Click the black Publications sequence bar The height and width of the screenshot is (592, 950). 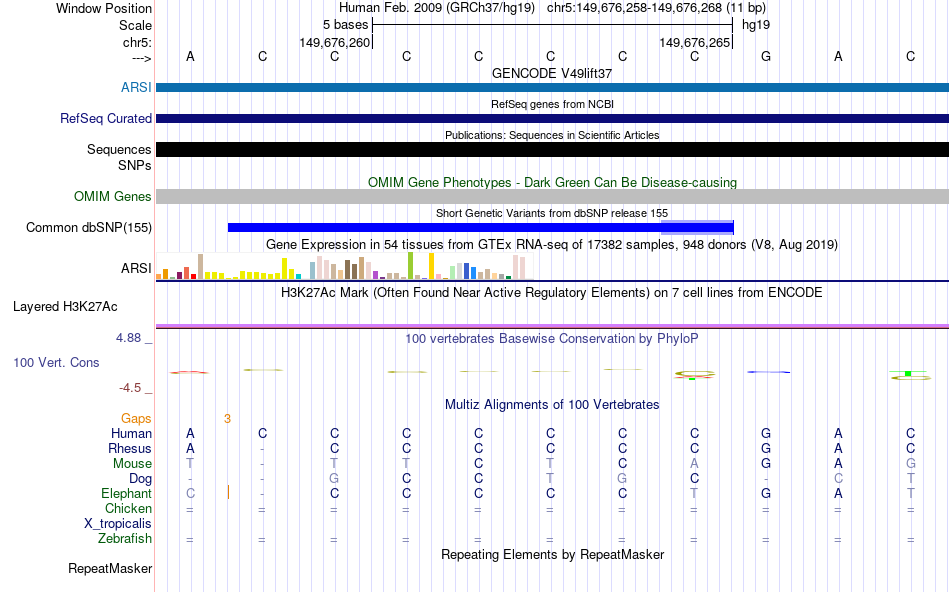pos(552,149)
